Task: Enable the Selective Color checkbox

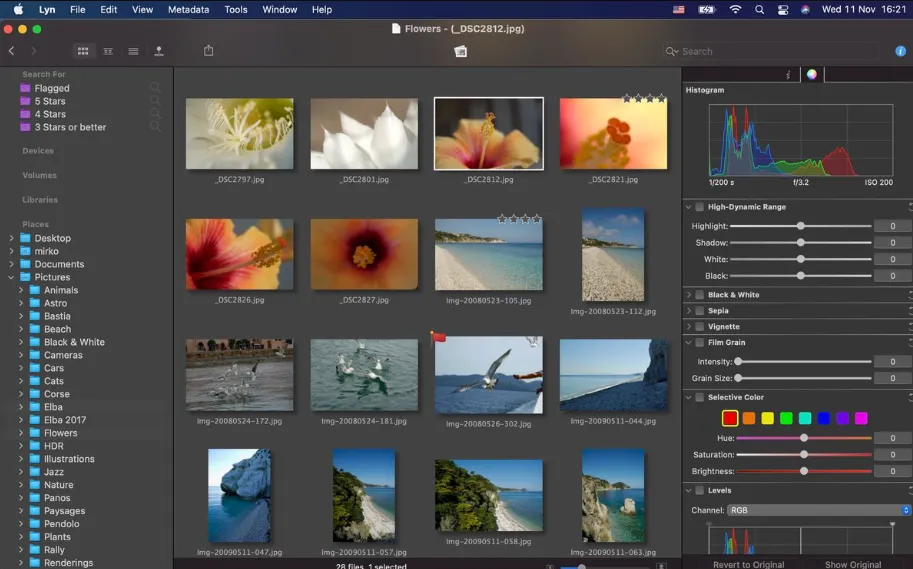Action: pos(699,397)
